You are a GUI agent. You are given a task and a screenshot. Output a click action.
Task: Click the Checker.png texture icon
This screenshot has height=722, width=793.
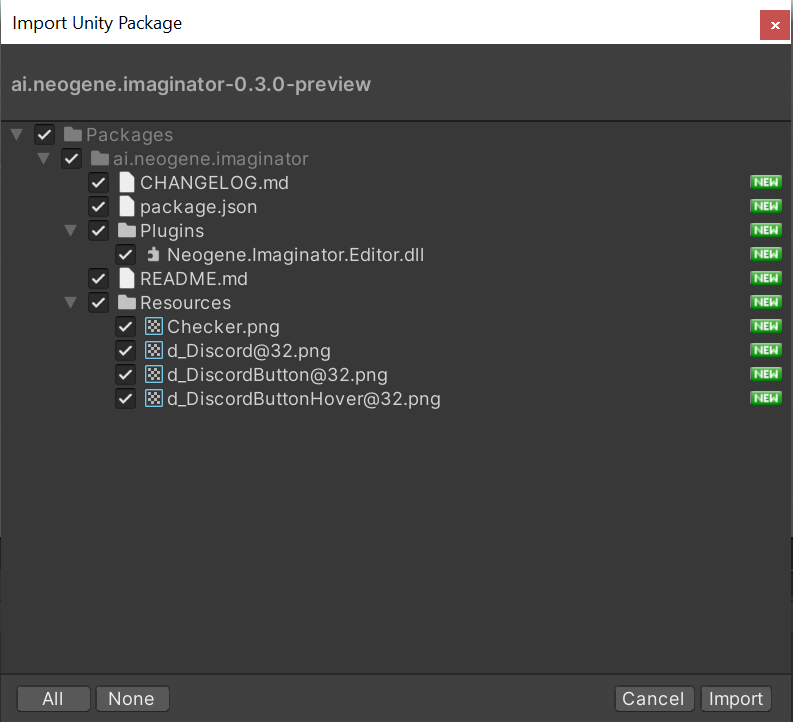coord(154,327)
